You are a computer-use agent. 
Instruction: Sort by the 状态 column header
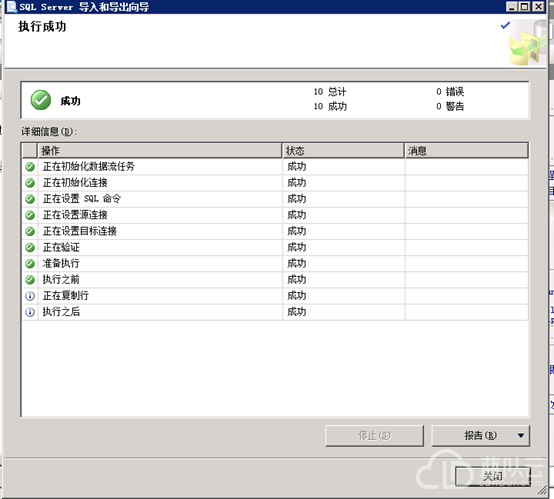343,151
